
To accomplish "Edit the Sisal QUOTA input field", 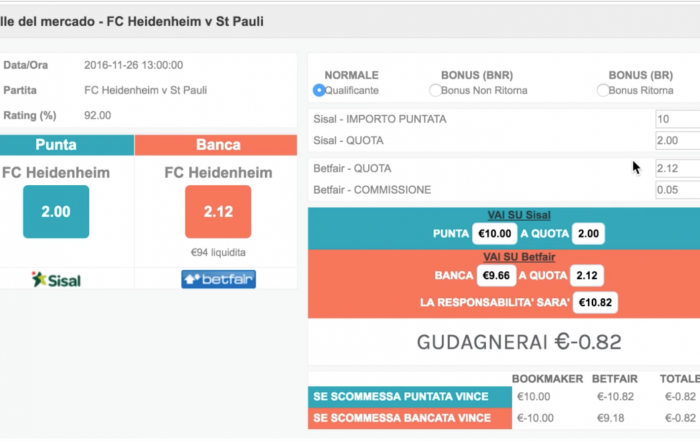I will click(x=678, y=141).
